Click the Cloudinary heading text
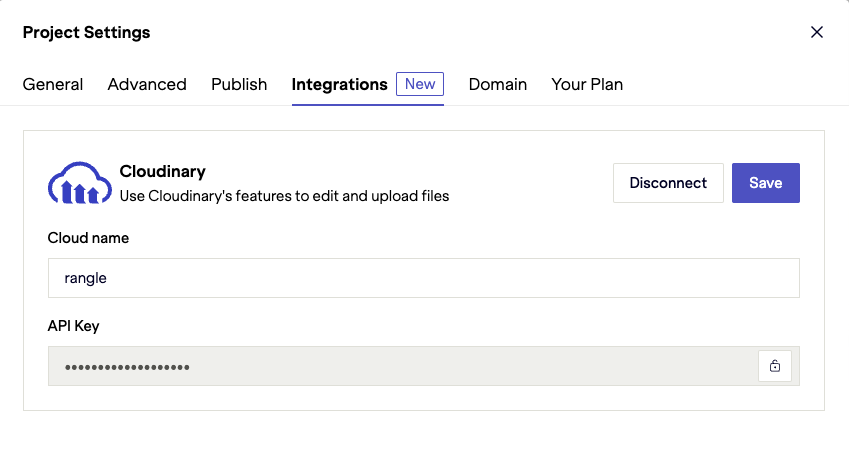 click(x=162, y=171)
